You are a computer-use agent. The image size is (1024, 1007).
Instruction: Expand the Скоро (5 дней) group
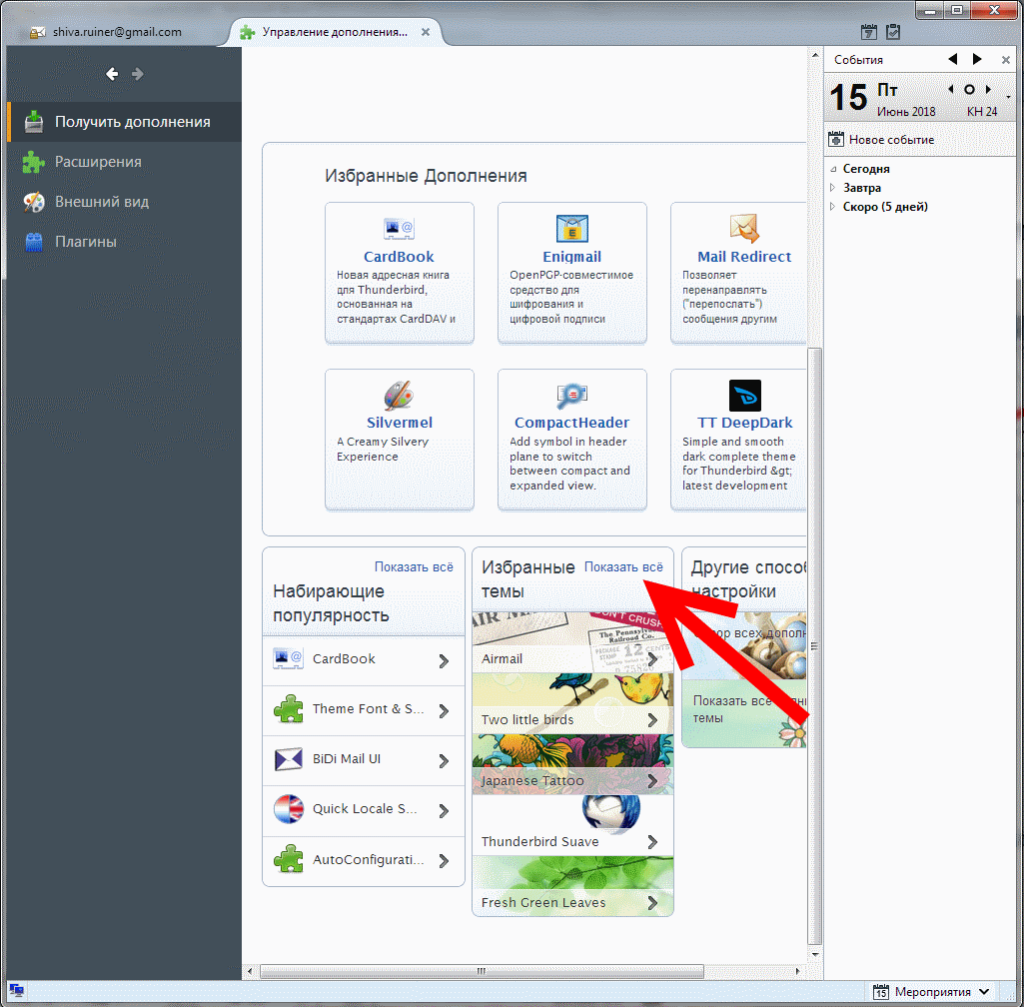(833, 207)
